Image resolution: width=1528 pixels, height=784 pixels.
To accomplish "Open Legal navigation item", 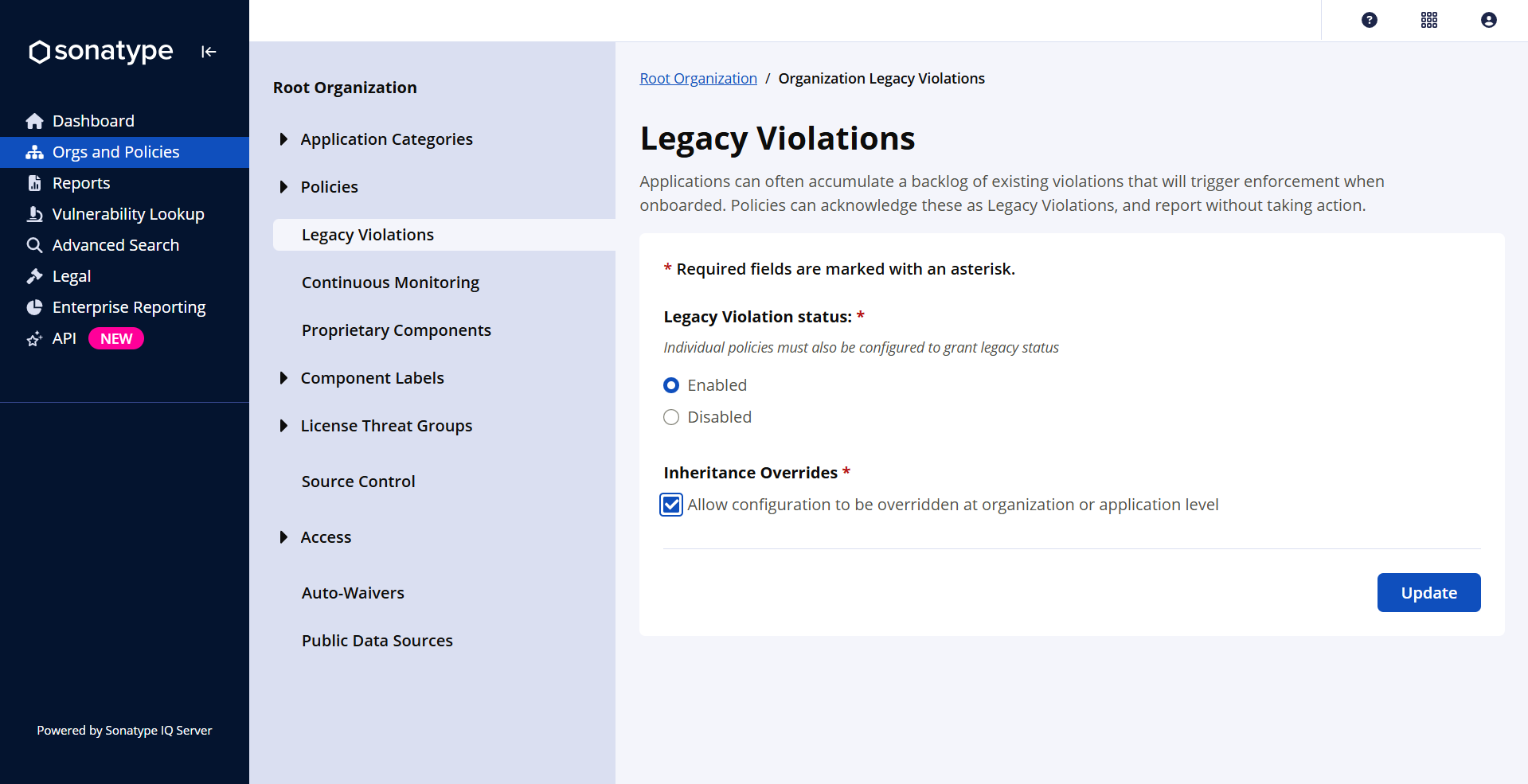I will click(x=124, y=276).
